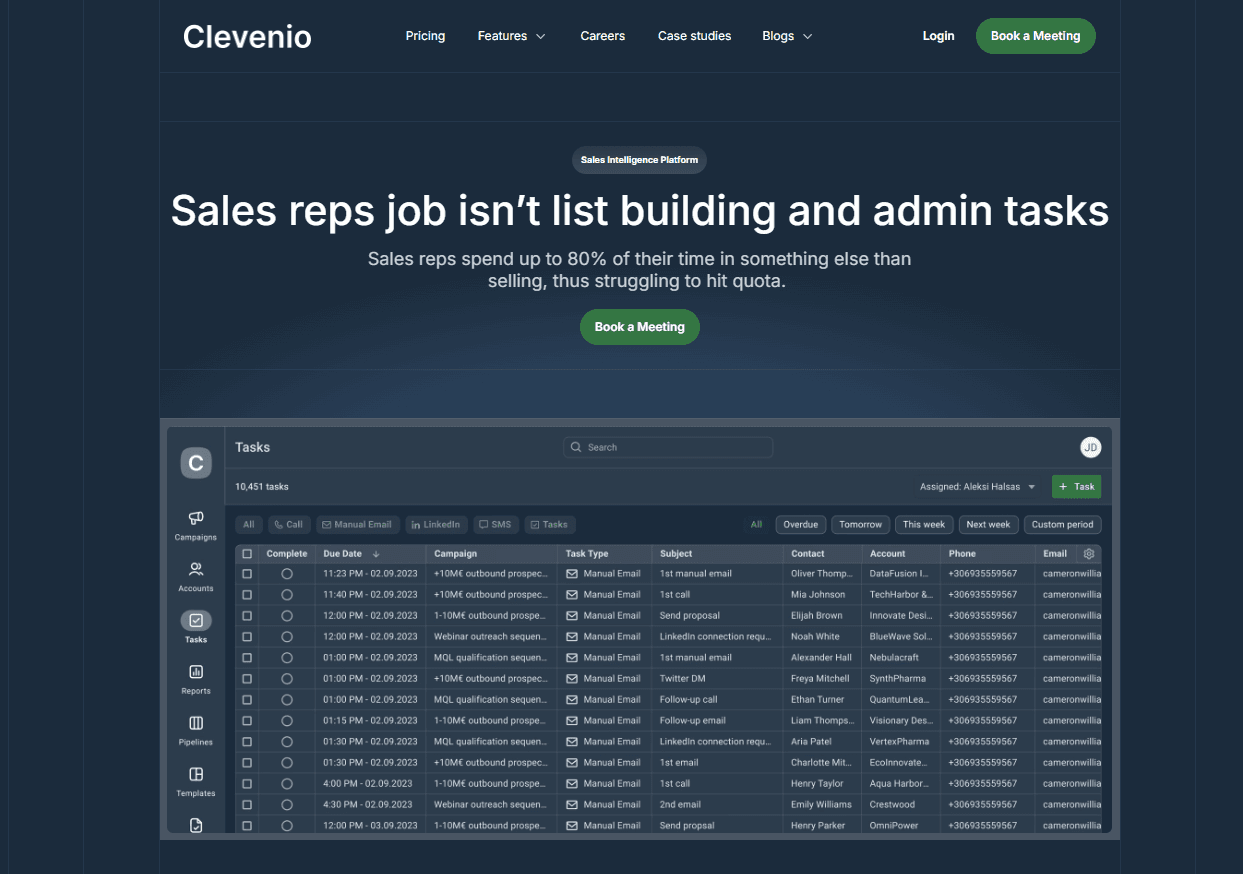The width and height of the screenshot is (1243, 874).
Task: Open the Pipelines sidebar icon
Action: point(196,723)
